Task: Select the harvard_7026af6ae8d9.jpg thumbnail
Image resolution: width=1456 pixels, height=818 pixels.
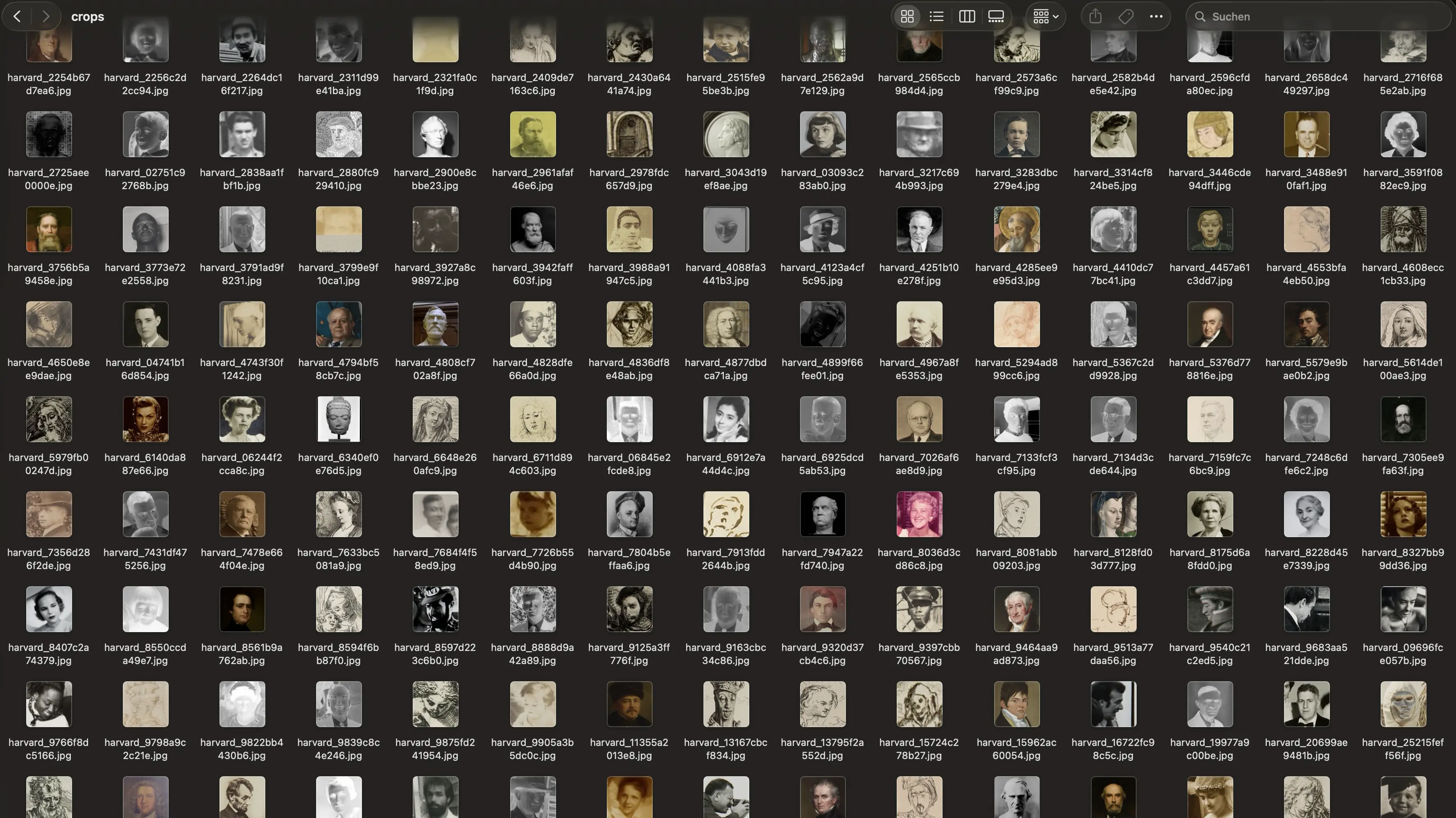Action: [x=919, y=419]
